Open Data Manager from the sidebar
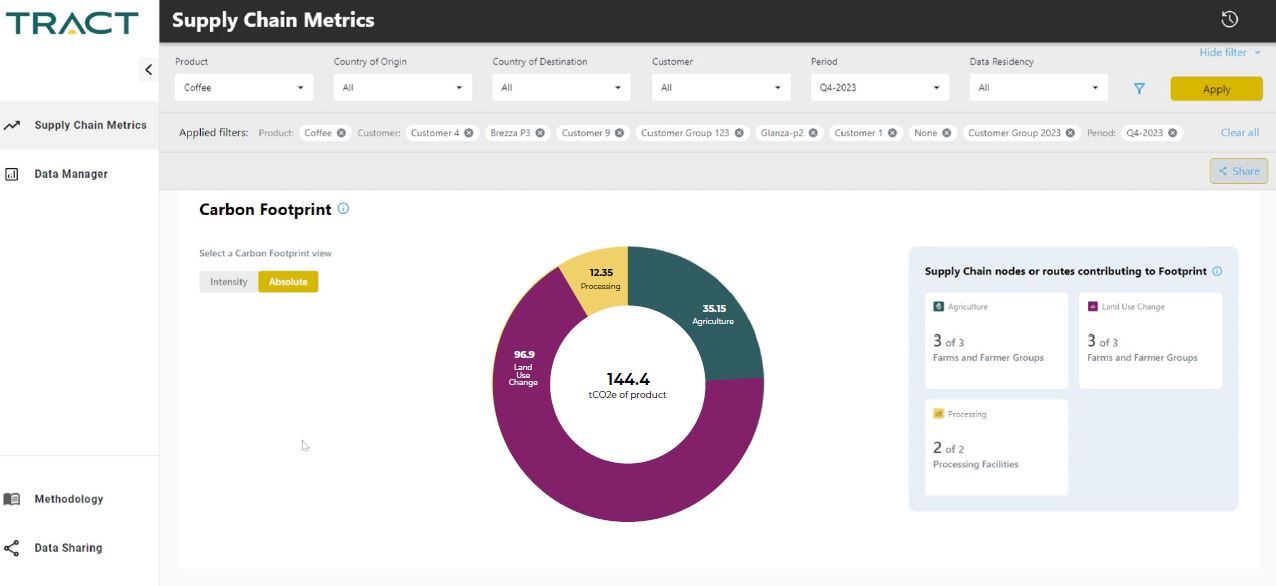1276x586 pixels. tap(71, 174)
